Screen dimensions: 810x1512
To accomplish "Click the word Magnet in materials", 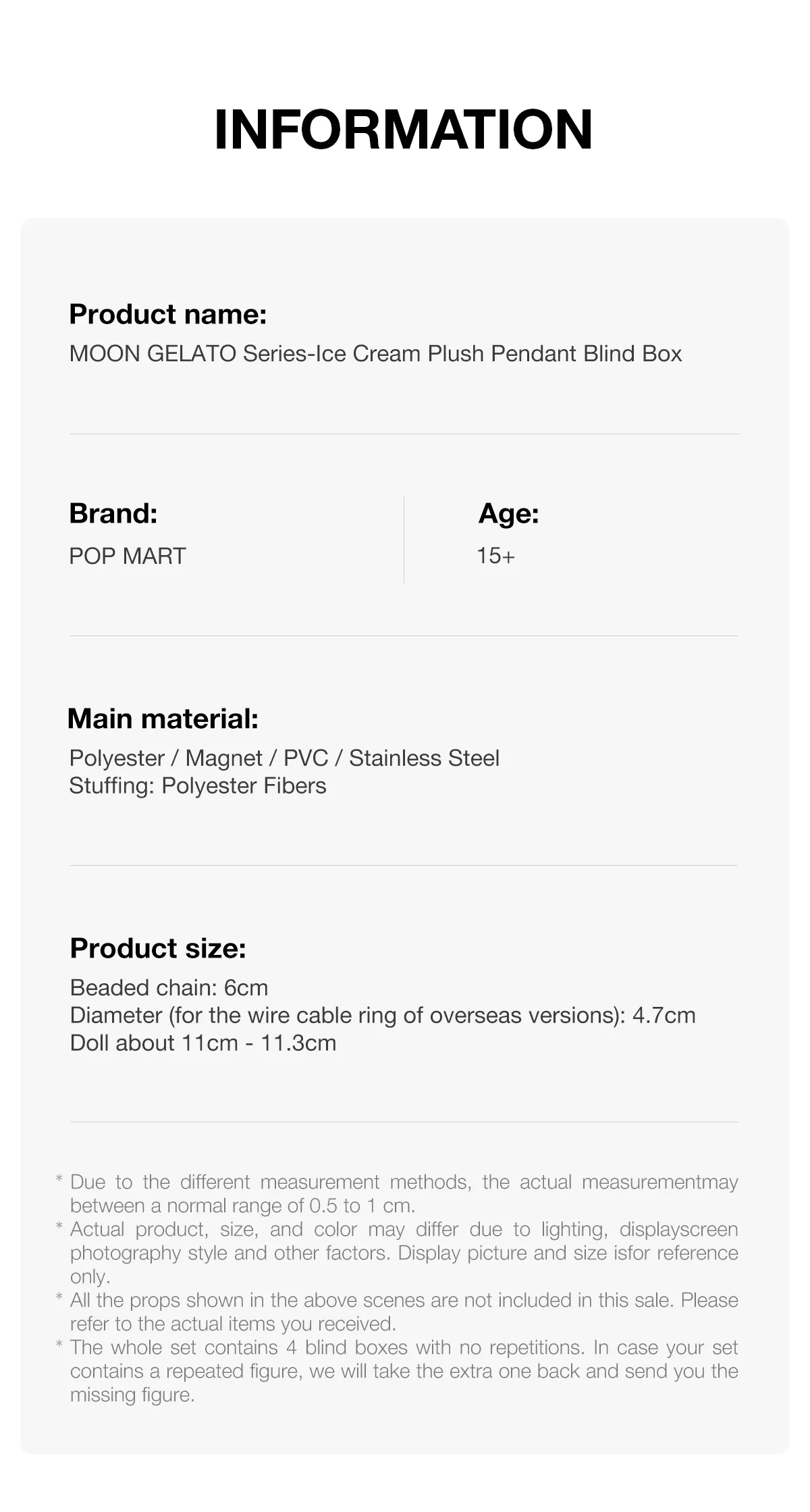I will [223, 758].
